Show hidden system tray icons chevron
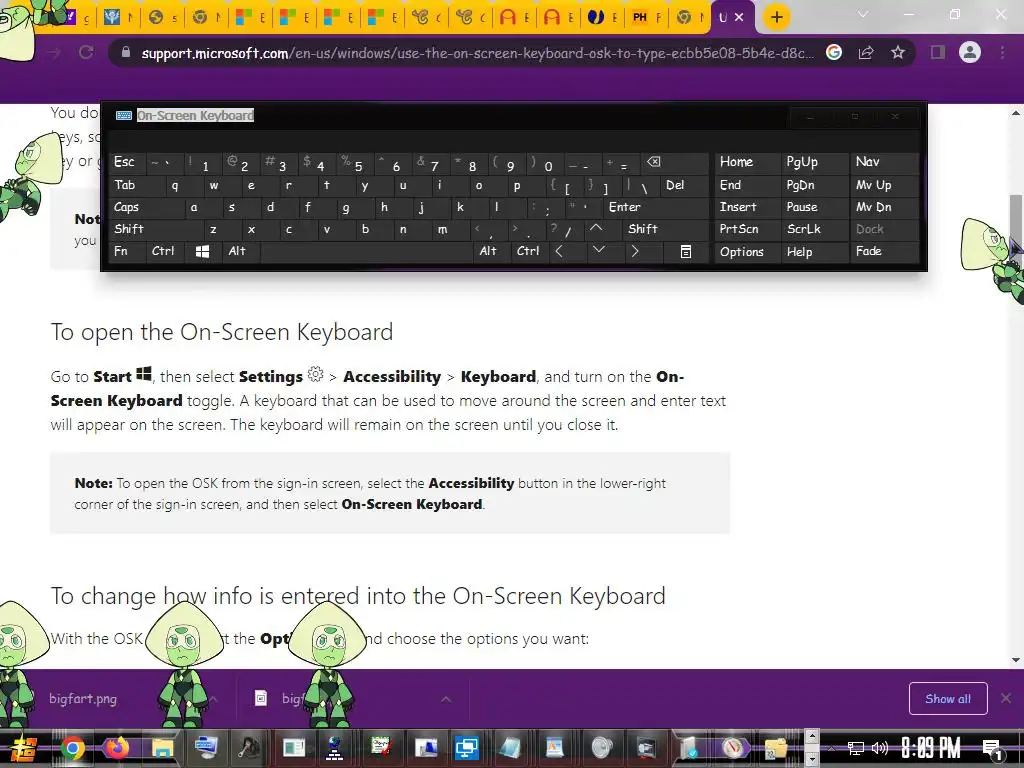This screenshot has height=768, width=1024. click(x=831, y=748)
